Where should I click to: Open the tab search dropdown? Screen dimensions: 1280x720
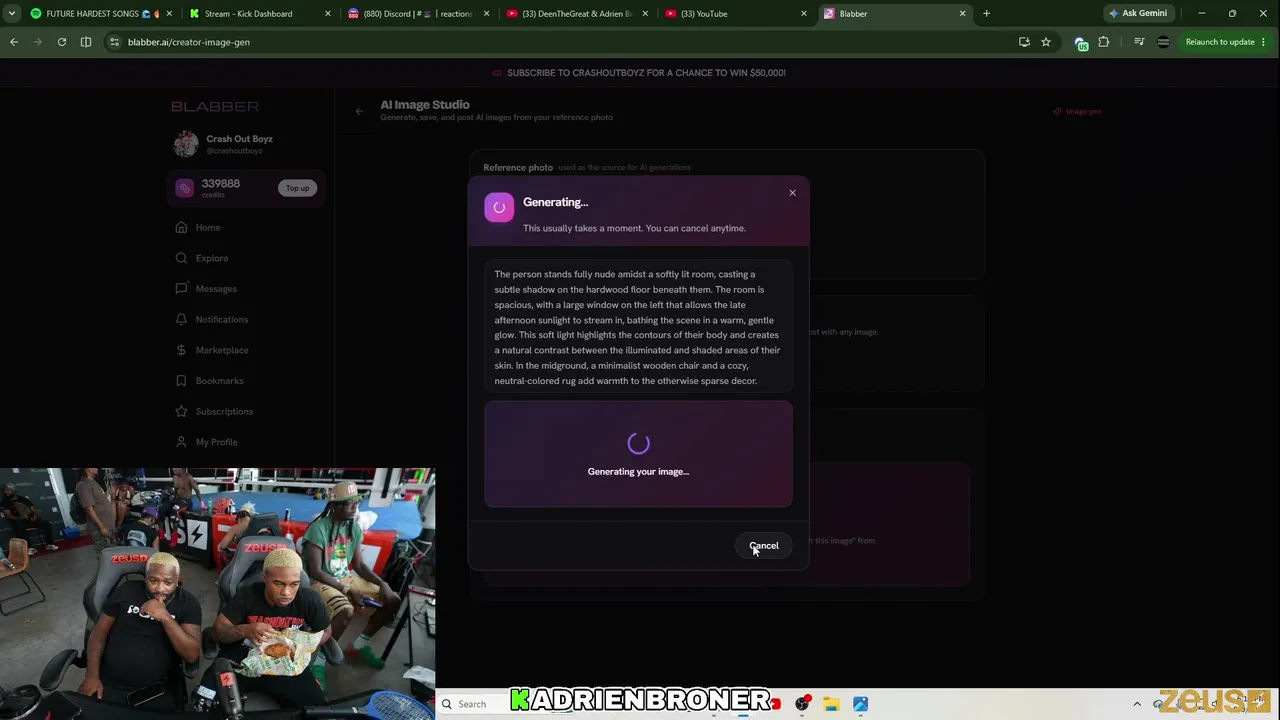point(12,14)
